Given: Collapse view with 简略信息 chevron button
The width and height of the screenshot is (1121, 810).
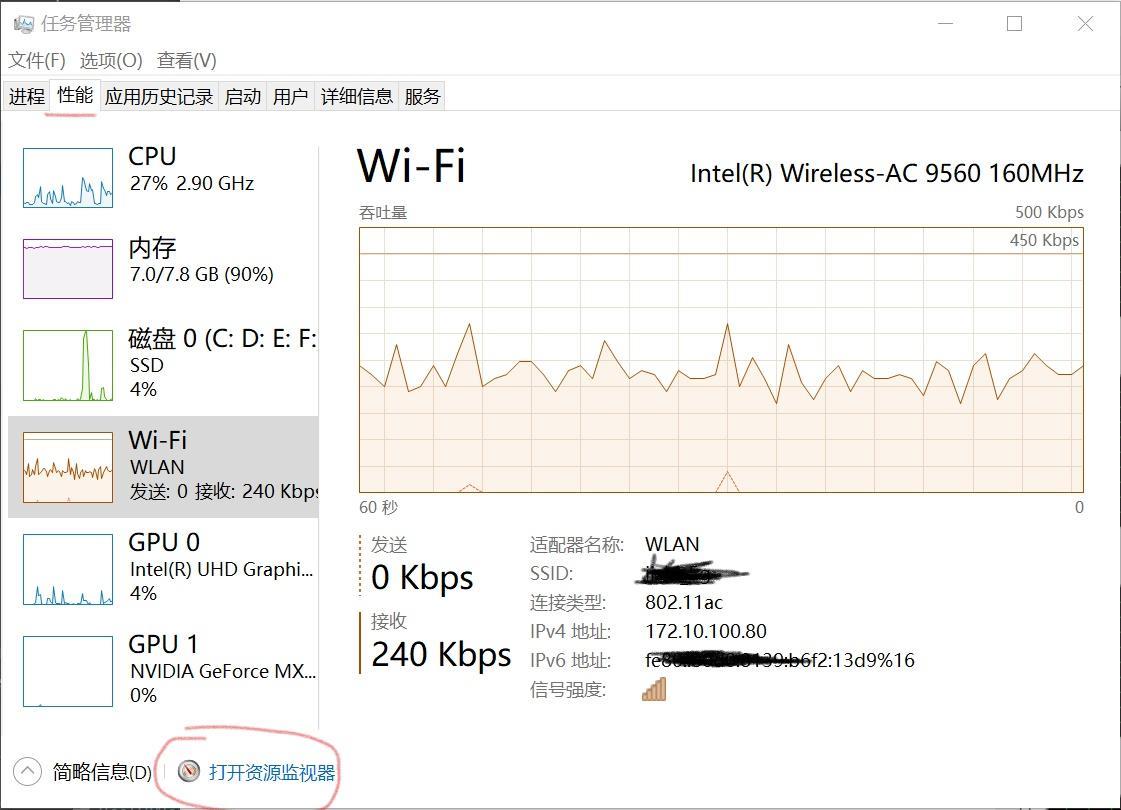Looking at the screenshot, I should coord(27,771).
